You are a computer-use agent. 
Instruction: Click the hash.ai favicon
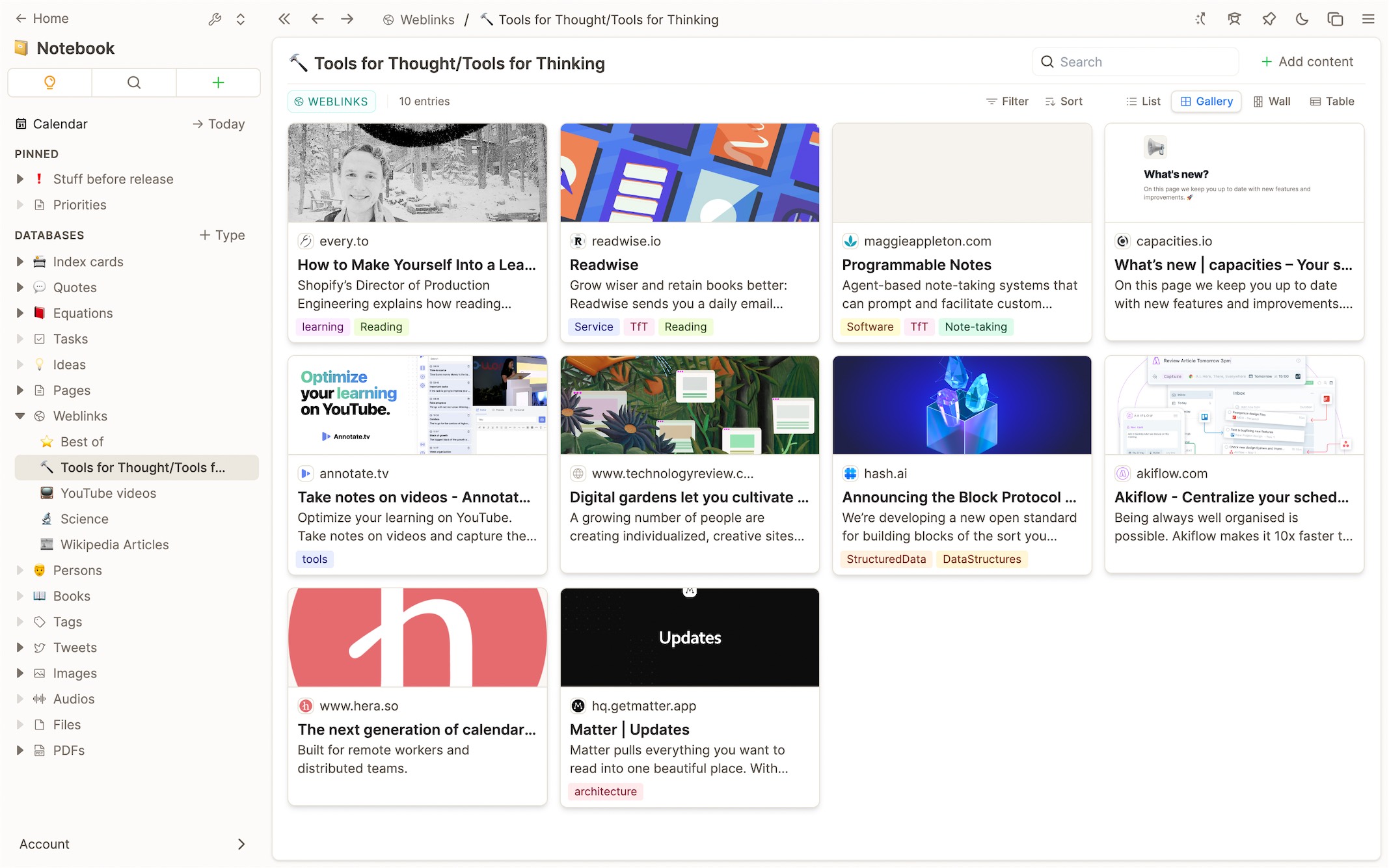(x=850, y=473)
